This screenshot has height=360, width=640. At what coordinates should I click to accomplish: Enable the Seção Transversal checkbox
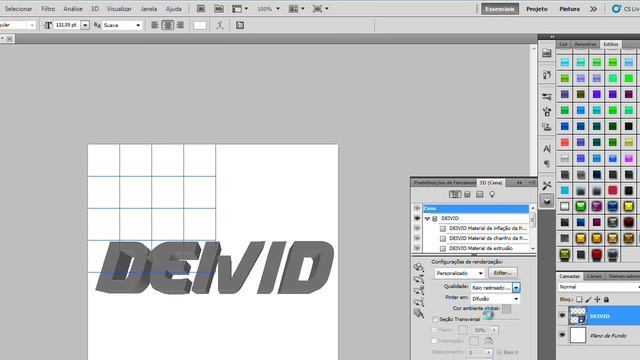click(x=435, y=319)
